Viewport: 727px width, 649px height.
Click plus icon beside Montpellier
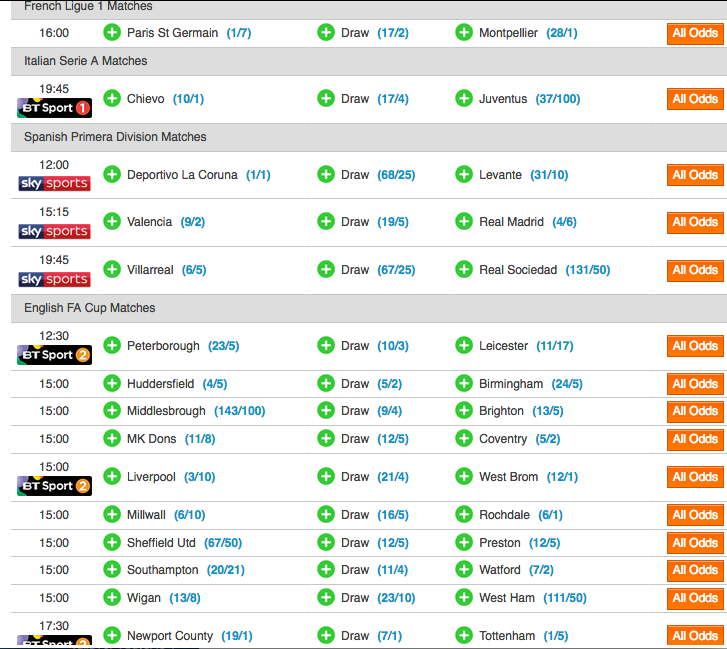(x=464, y=32)
